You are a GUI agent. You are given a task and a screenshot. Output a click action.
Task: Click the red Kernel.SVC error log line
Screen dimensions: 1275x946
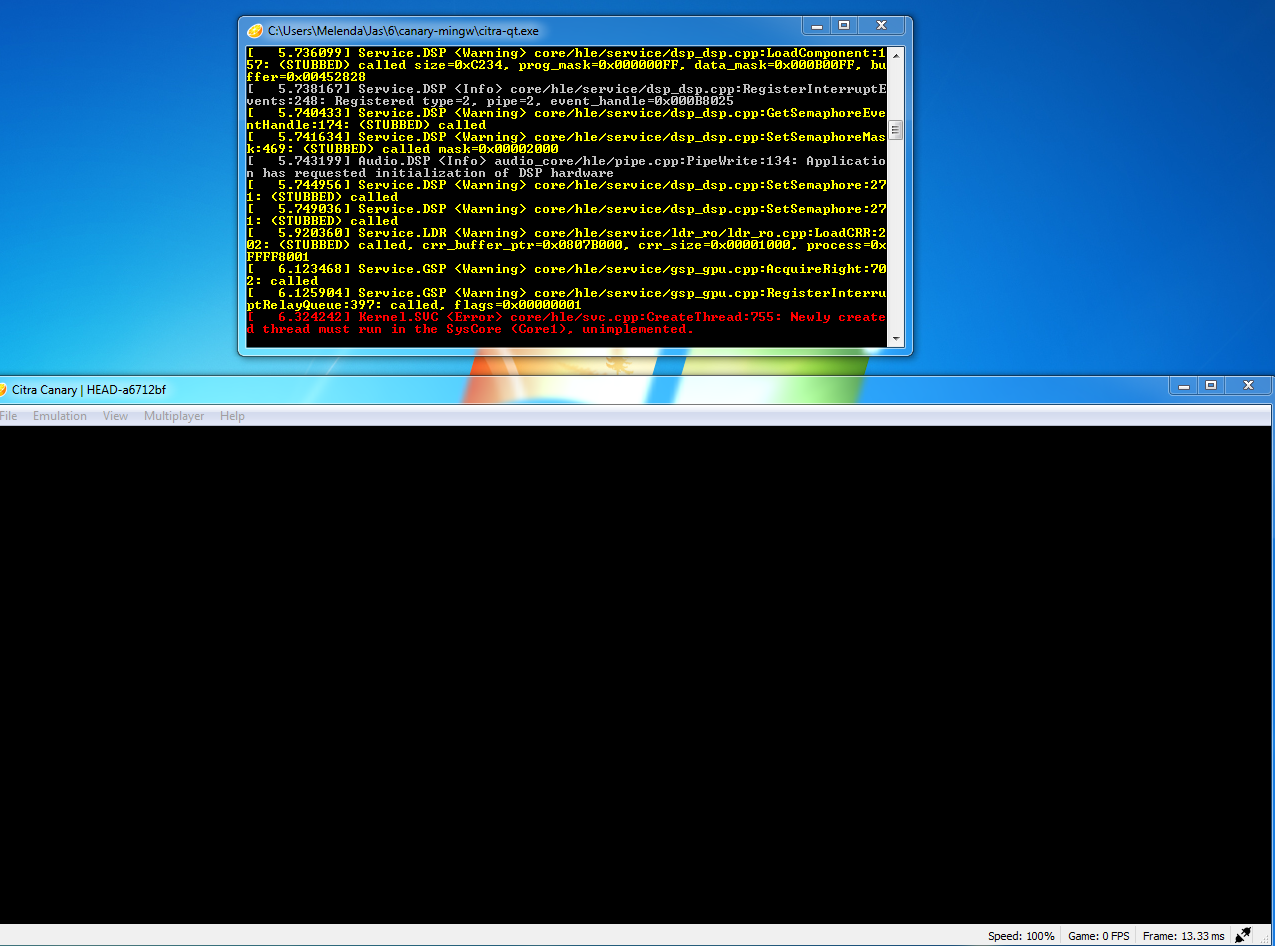click(x=567, y=323)
